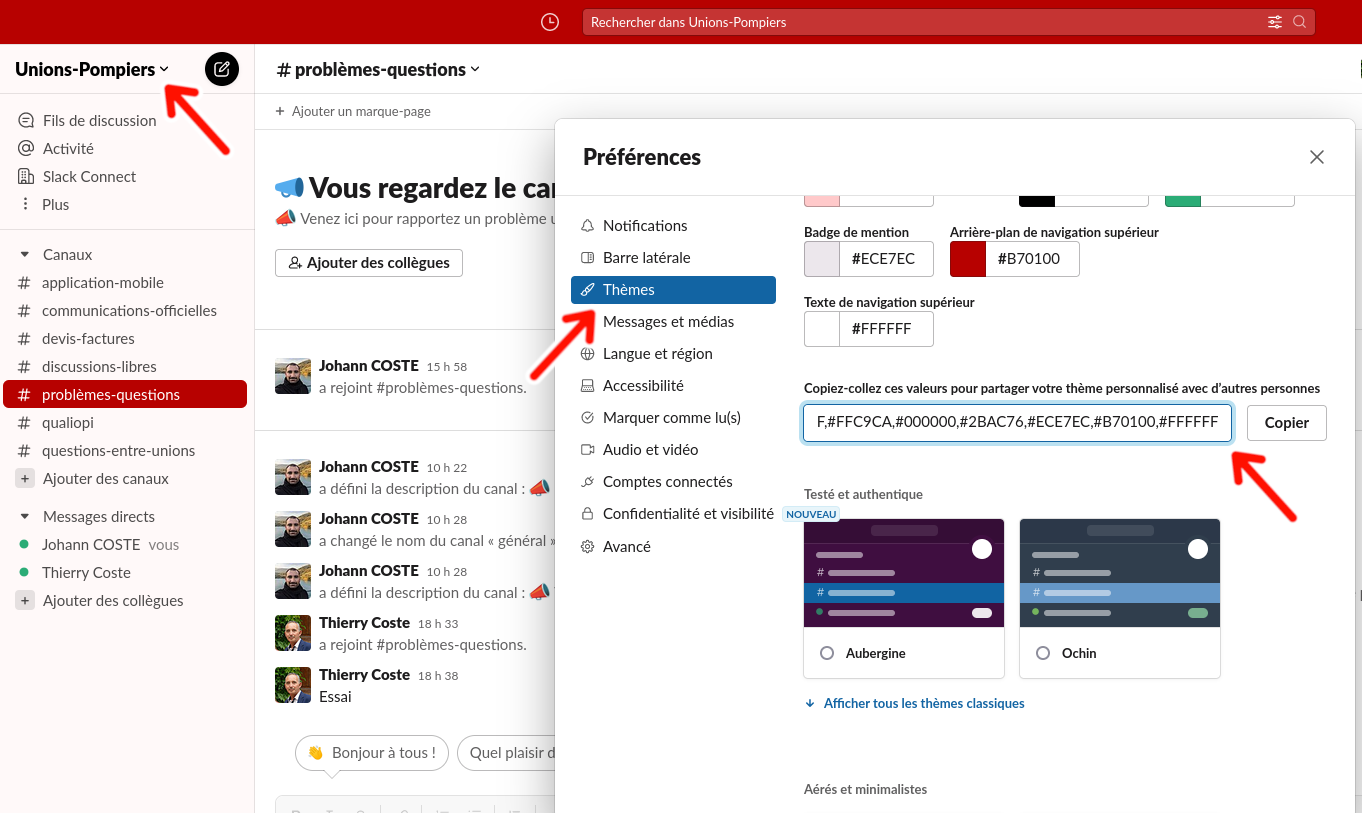This screenshot has width=1362, height=813.
Task: Open the history clock icon in top bar
Action: (549, 22)
